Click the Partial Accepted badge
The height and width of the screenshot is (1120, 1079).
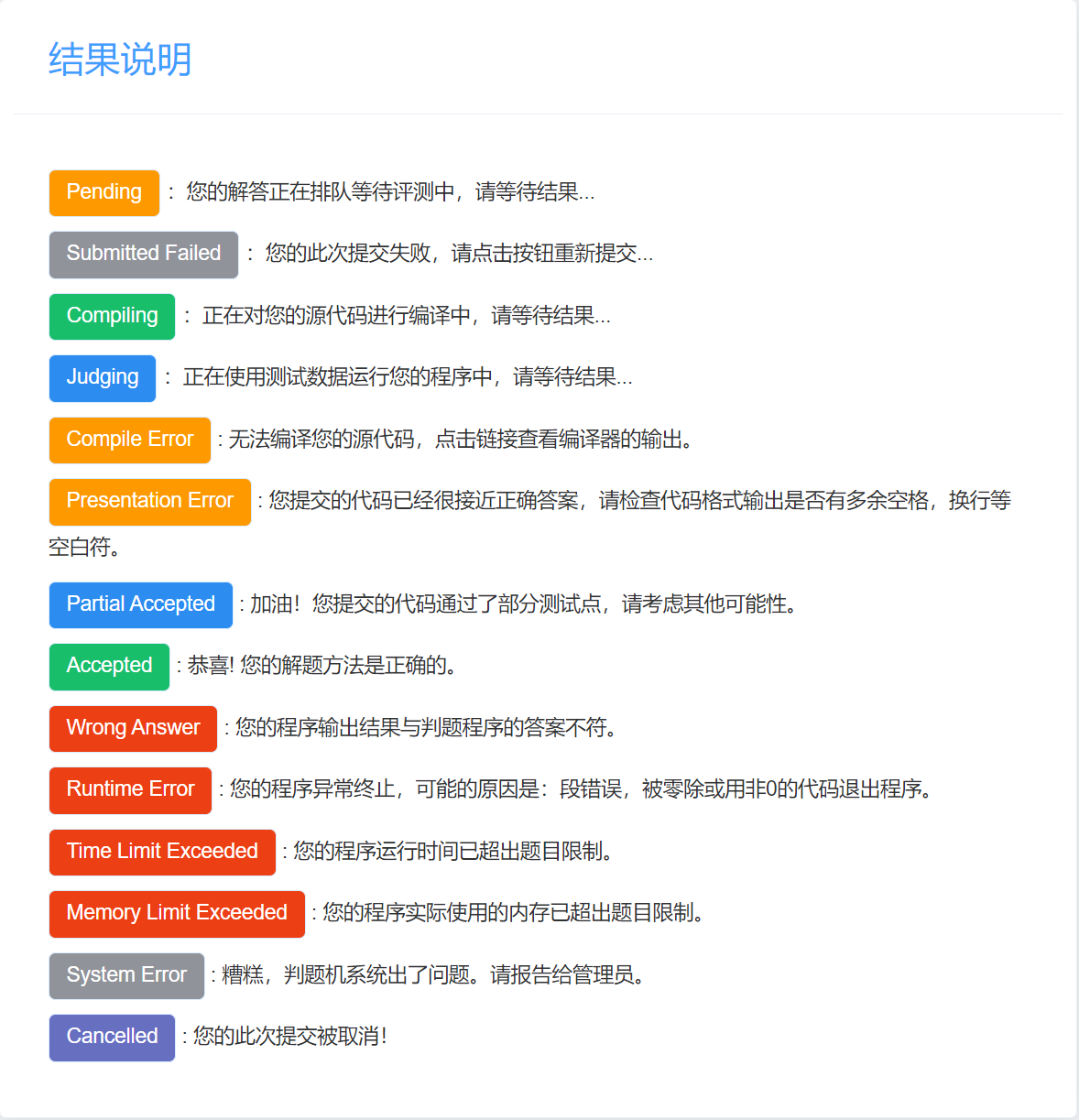pyautogui.click(x=141, y=604)
